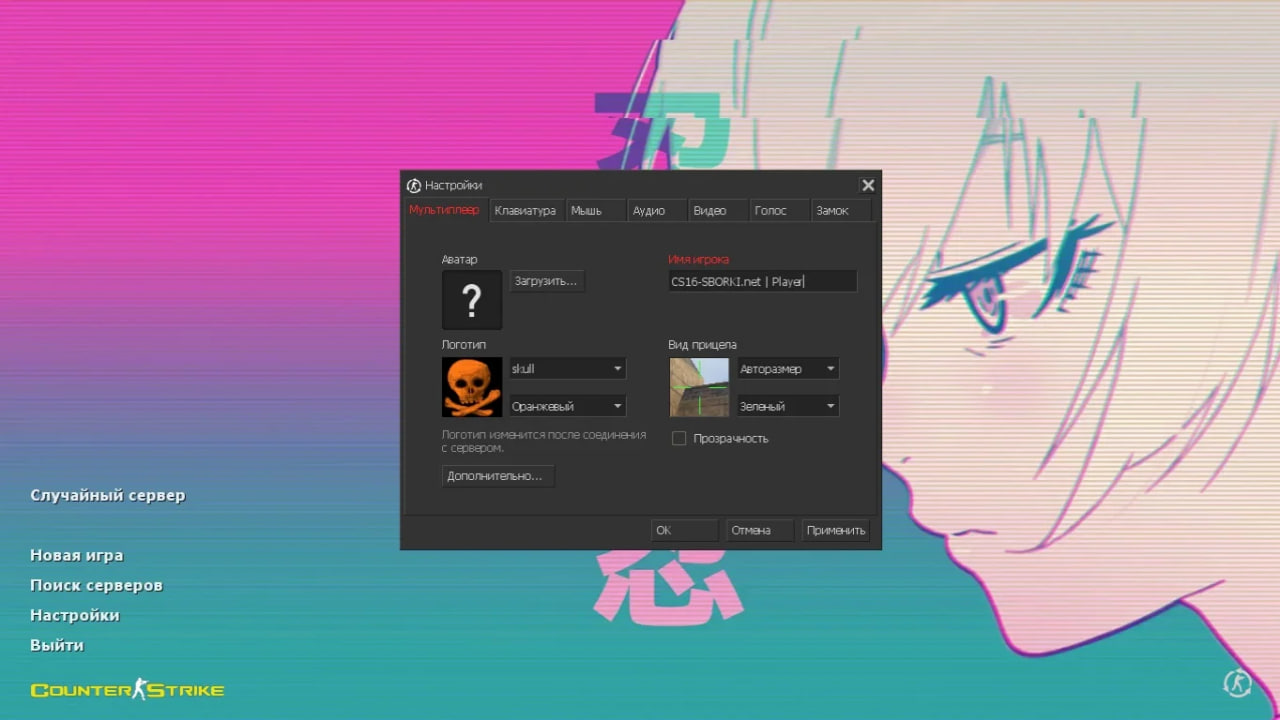This screenshot has width=1280, height=720.
Task: Click the crosshair preview thumbnail
Action: (699, 387)
